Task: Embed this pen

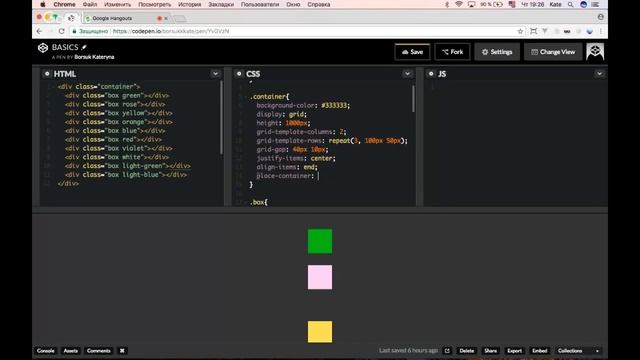Action: (x=539, y=351)
